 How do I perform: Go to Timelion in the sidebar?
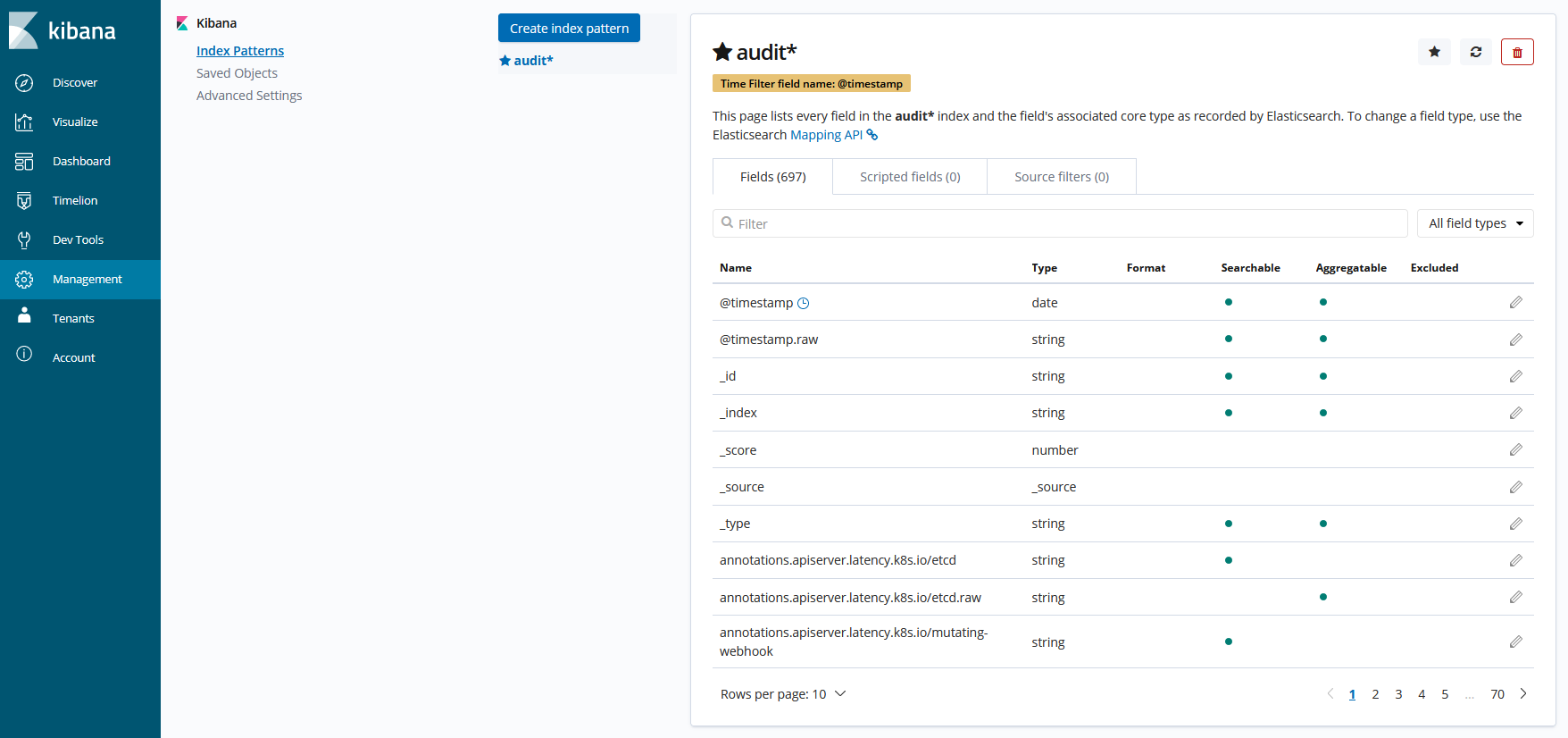[x=75, y=201]
